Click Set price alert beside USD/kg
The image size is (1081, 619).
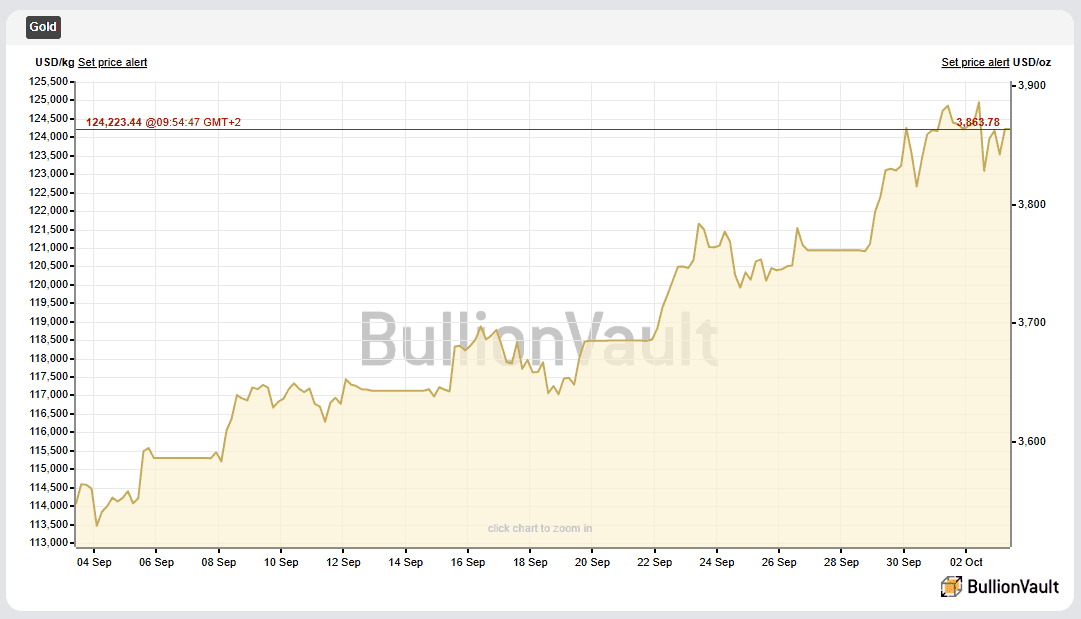112,62
